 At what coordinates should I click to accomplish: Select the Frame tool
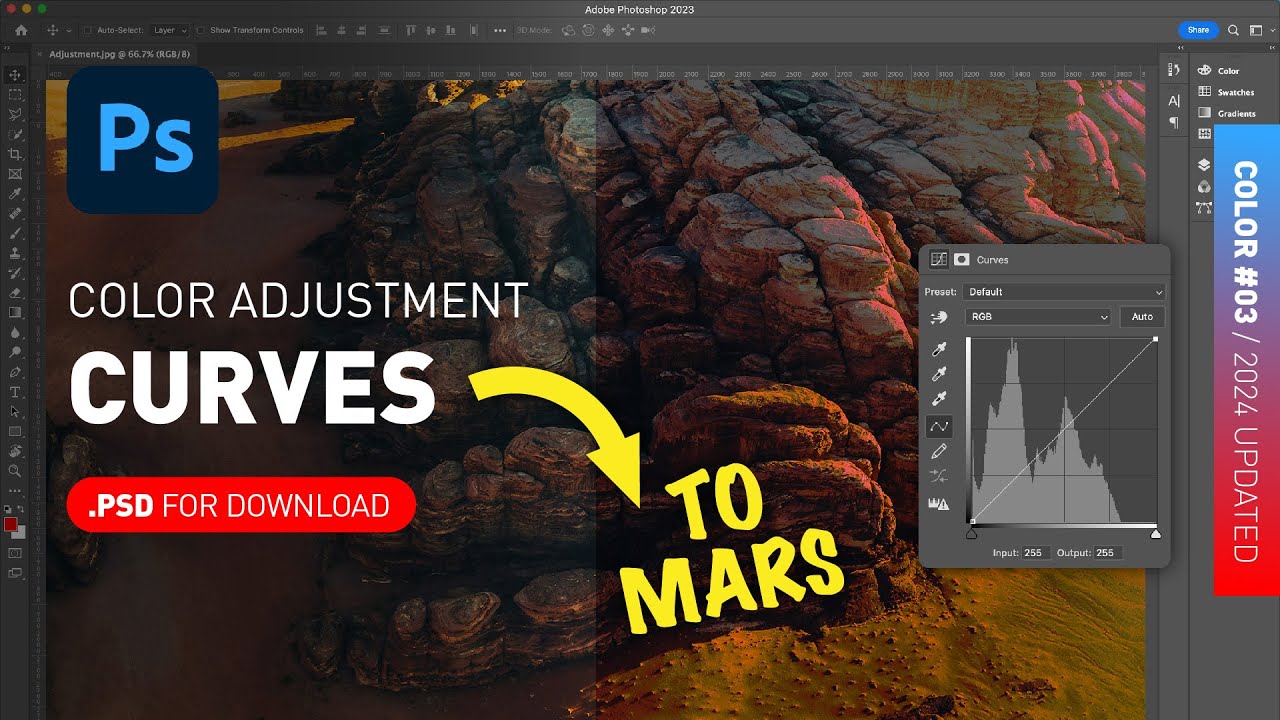pyautogui.click(x=15, y=173)
